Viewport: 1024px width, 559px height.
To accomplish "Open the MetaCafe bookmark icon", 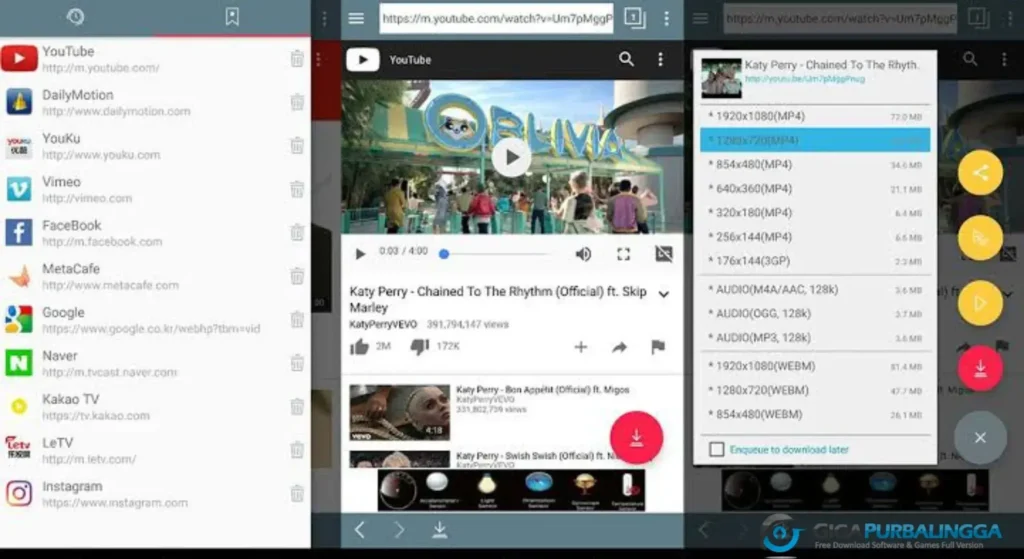I will pos(19,276).
